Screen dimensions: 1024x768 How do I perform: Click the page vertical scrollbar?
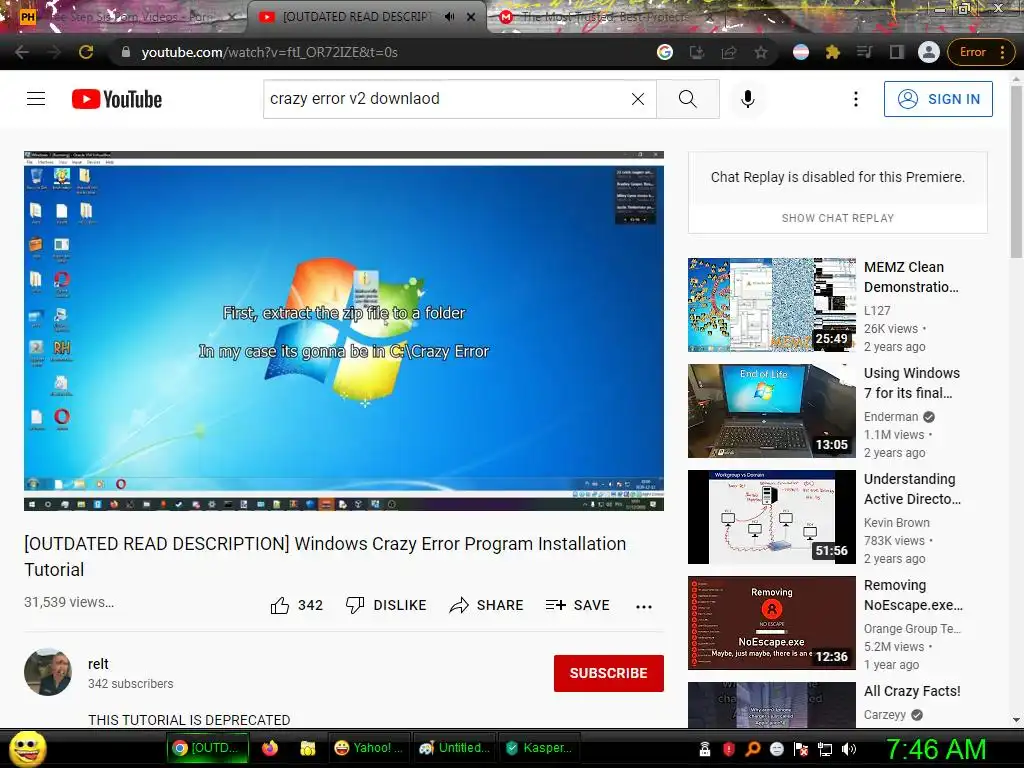[x=1016, y=170]
